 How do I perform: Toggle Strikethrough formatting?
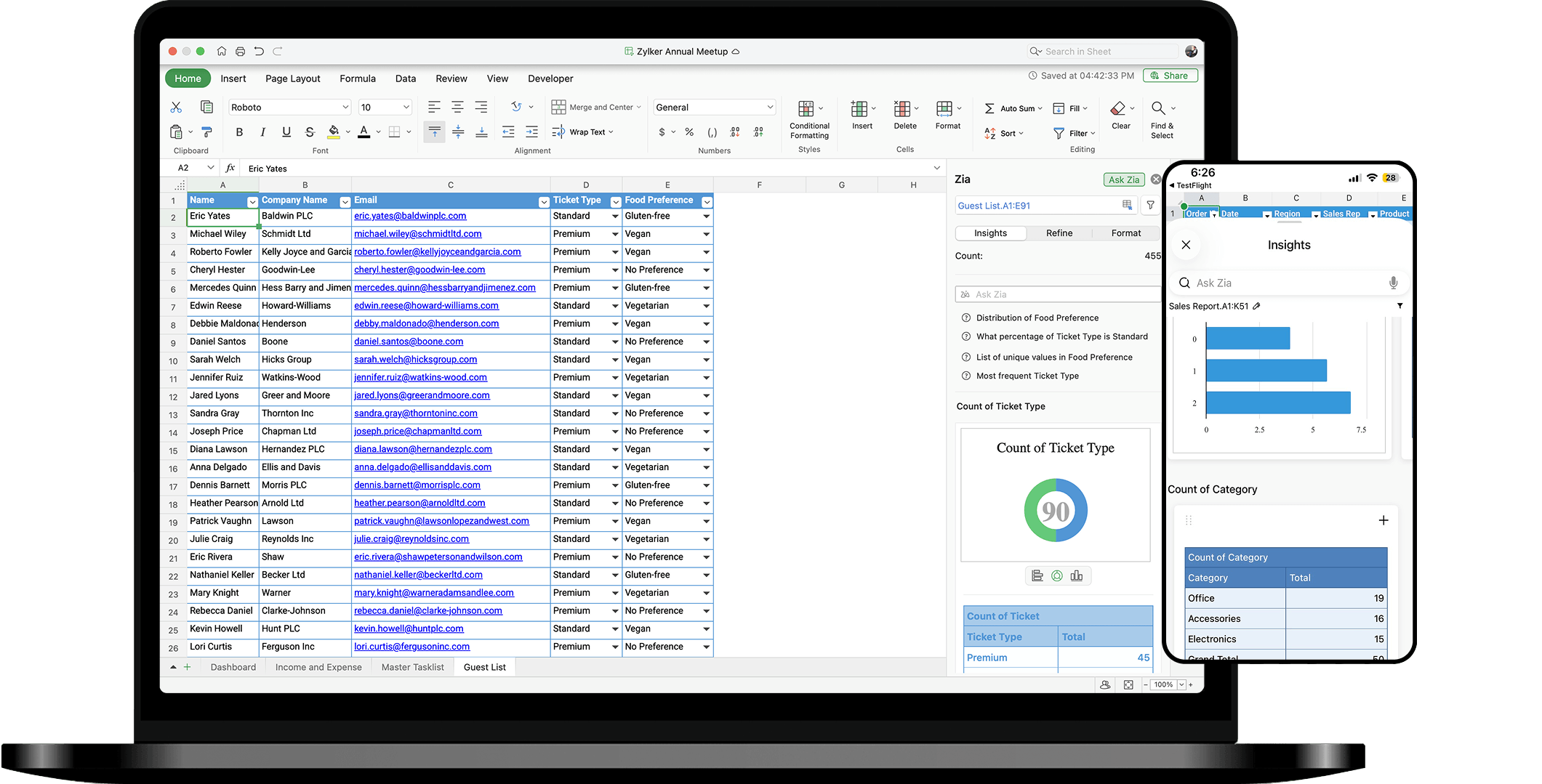click(x=310, y=132)
